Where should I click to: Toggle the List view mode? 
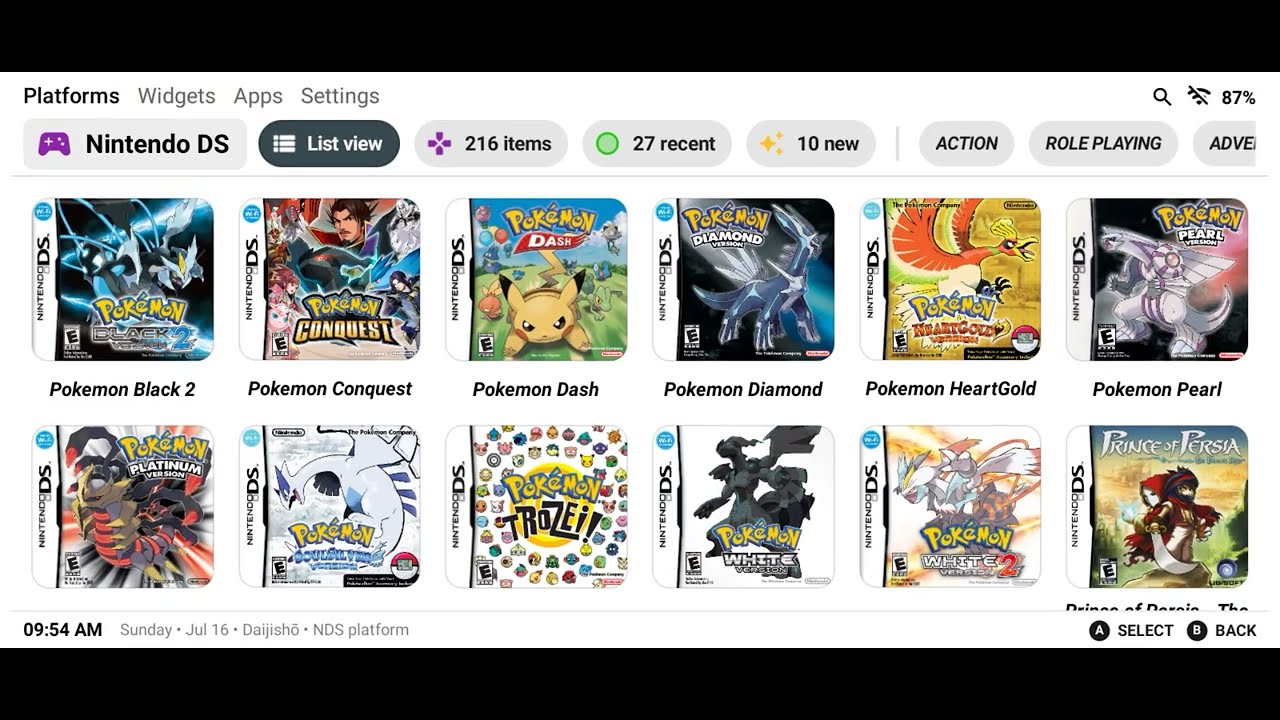[x=329, y=144]
